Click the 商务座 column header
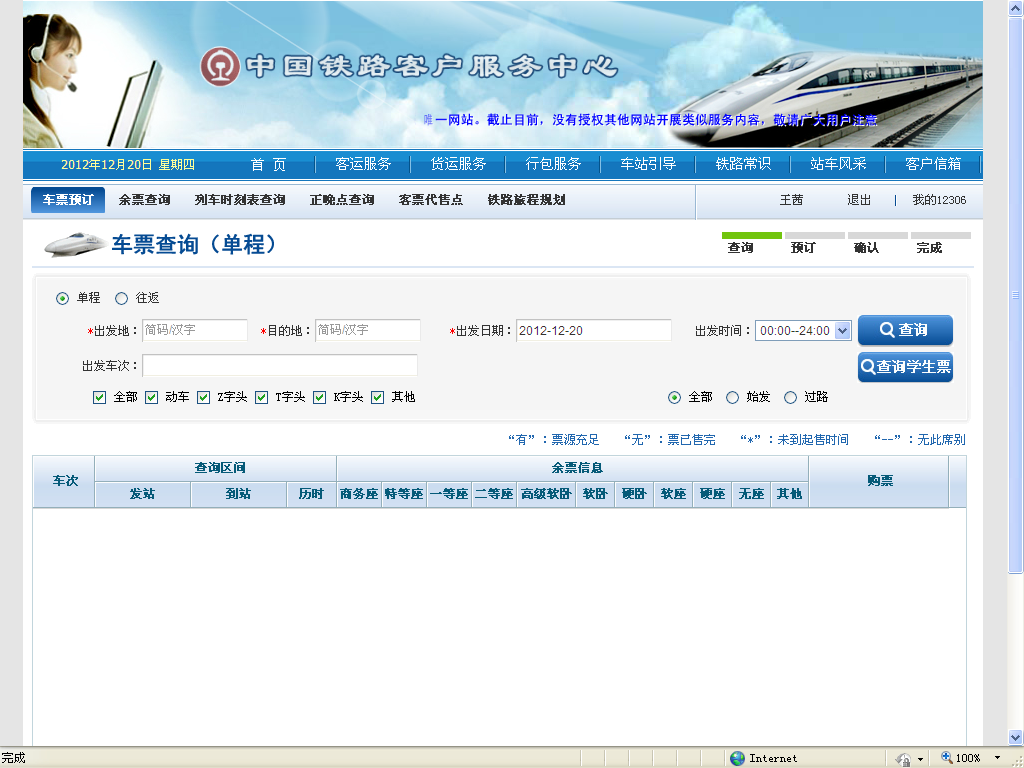 pyautogui.click(x=359, y=494)
